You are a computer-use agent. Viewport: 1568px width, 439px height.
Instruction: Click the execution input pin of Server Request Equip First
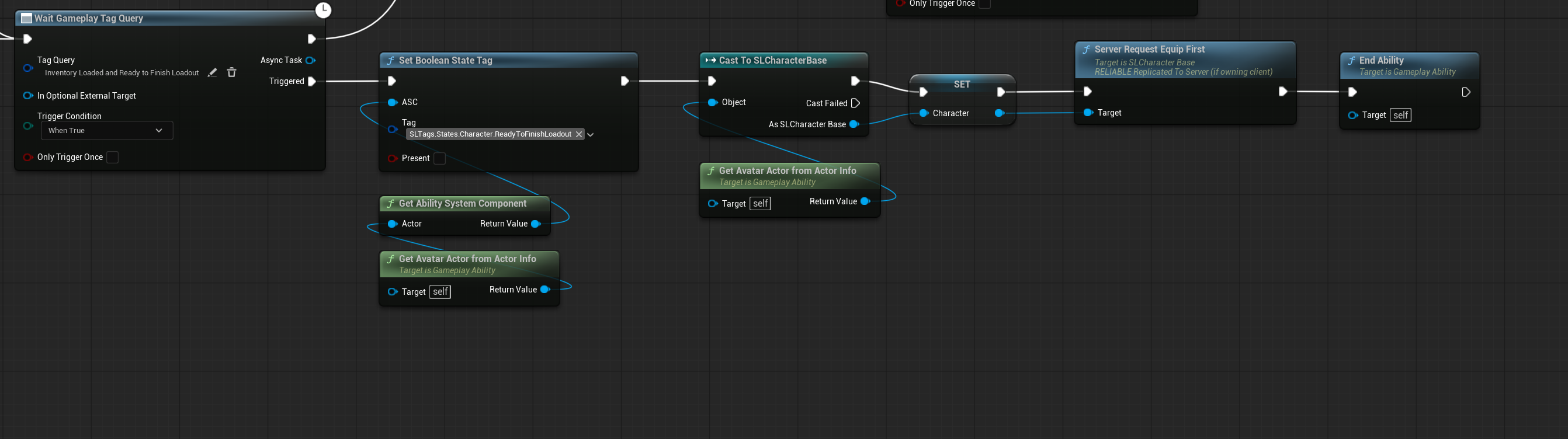point(1088,92)
